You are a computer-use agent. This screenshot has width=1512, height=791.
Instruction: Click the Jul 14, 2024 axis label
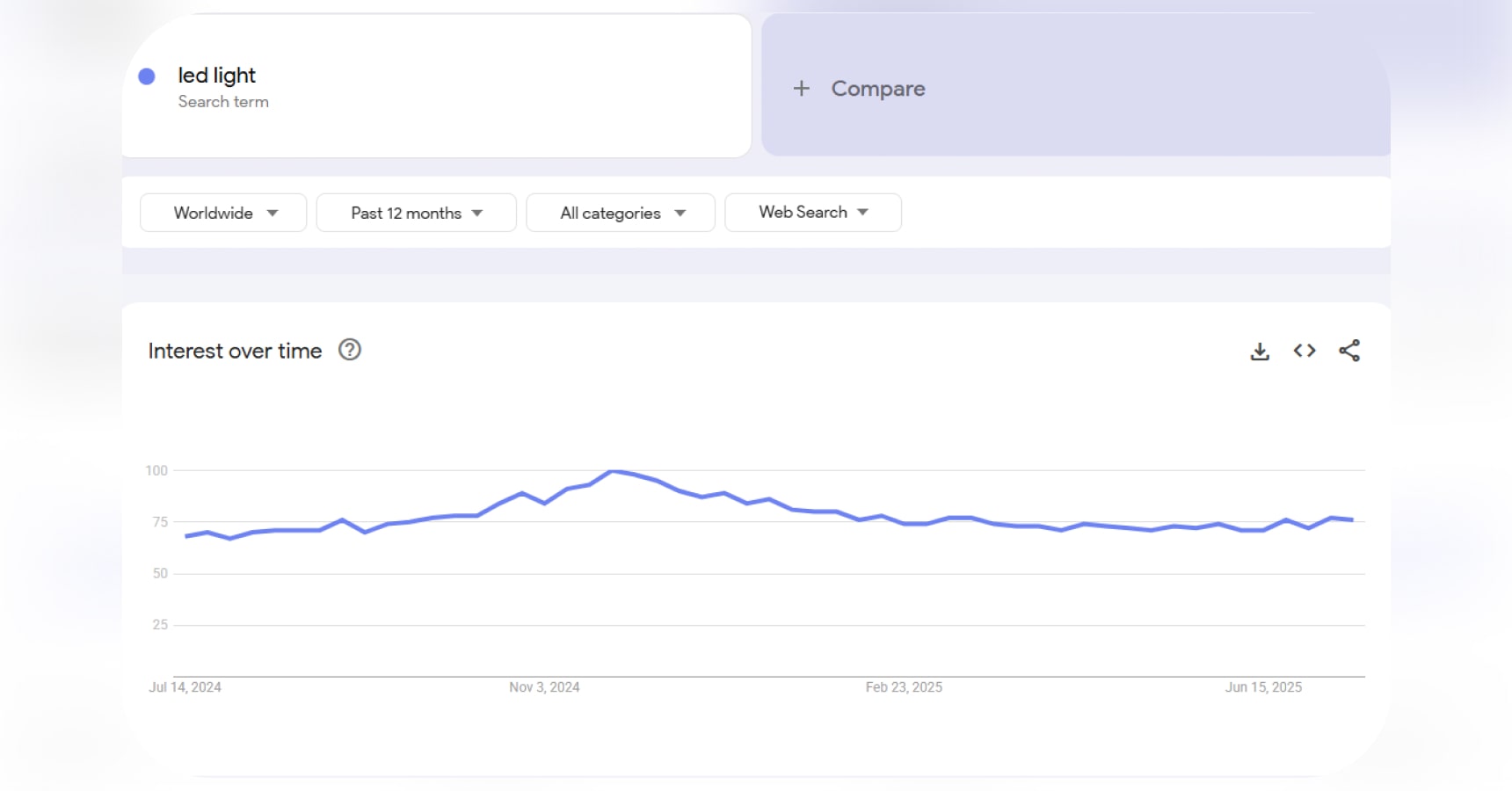pyautogui.click(x=185, y=687)
